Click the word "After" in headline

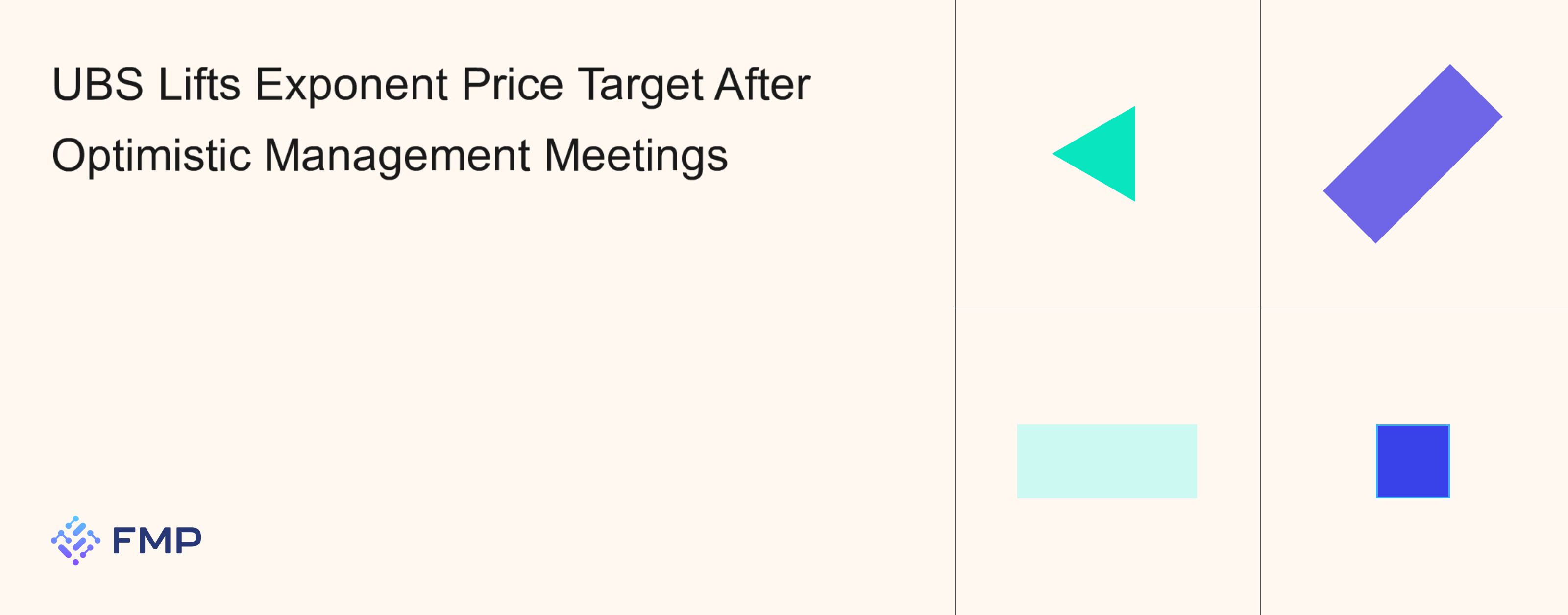click(762, 85)
